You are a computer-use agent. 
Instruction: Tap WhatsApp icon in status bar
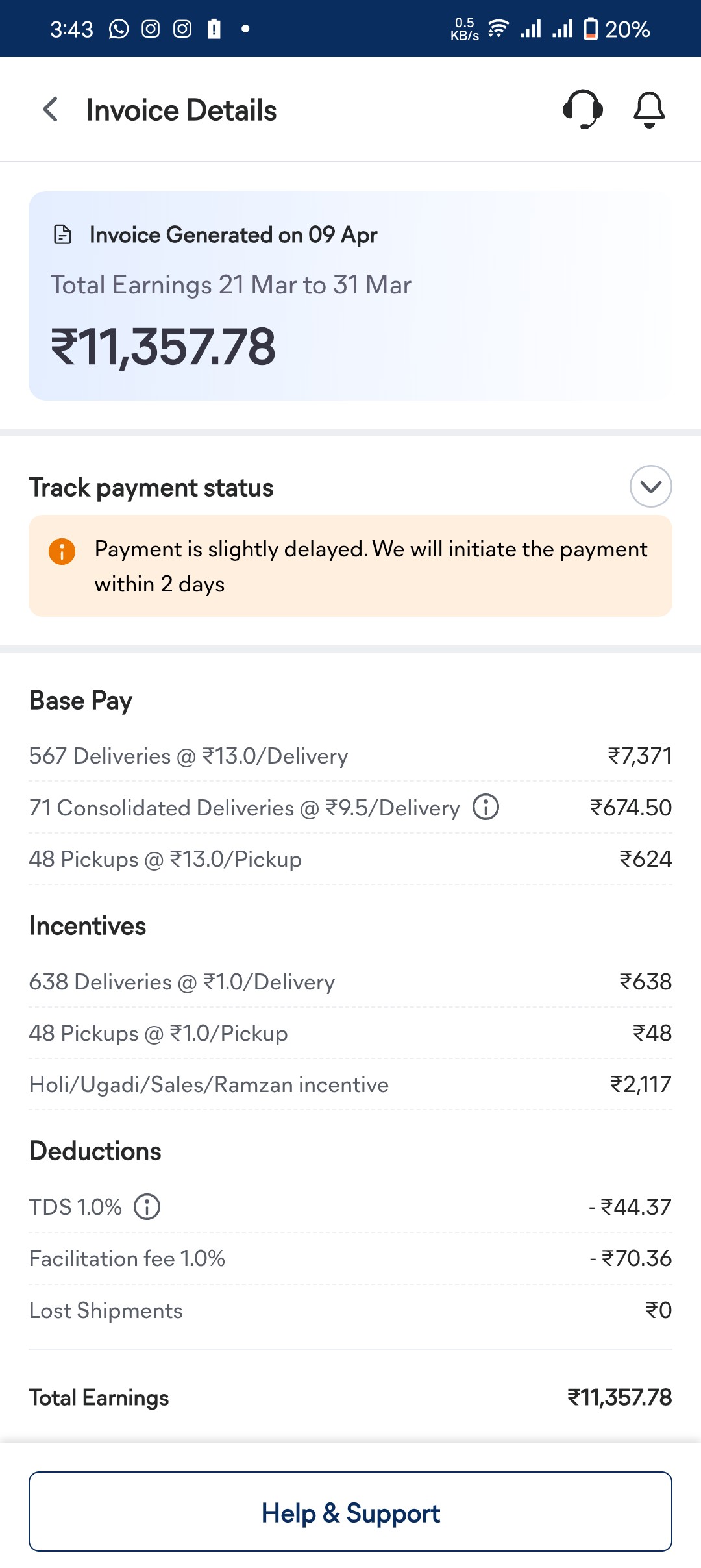[118, 29]
